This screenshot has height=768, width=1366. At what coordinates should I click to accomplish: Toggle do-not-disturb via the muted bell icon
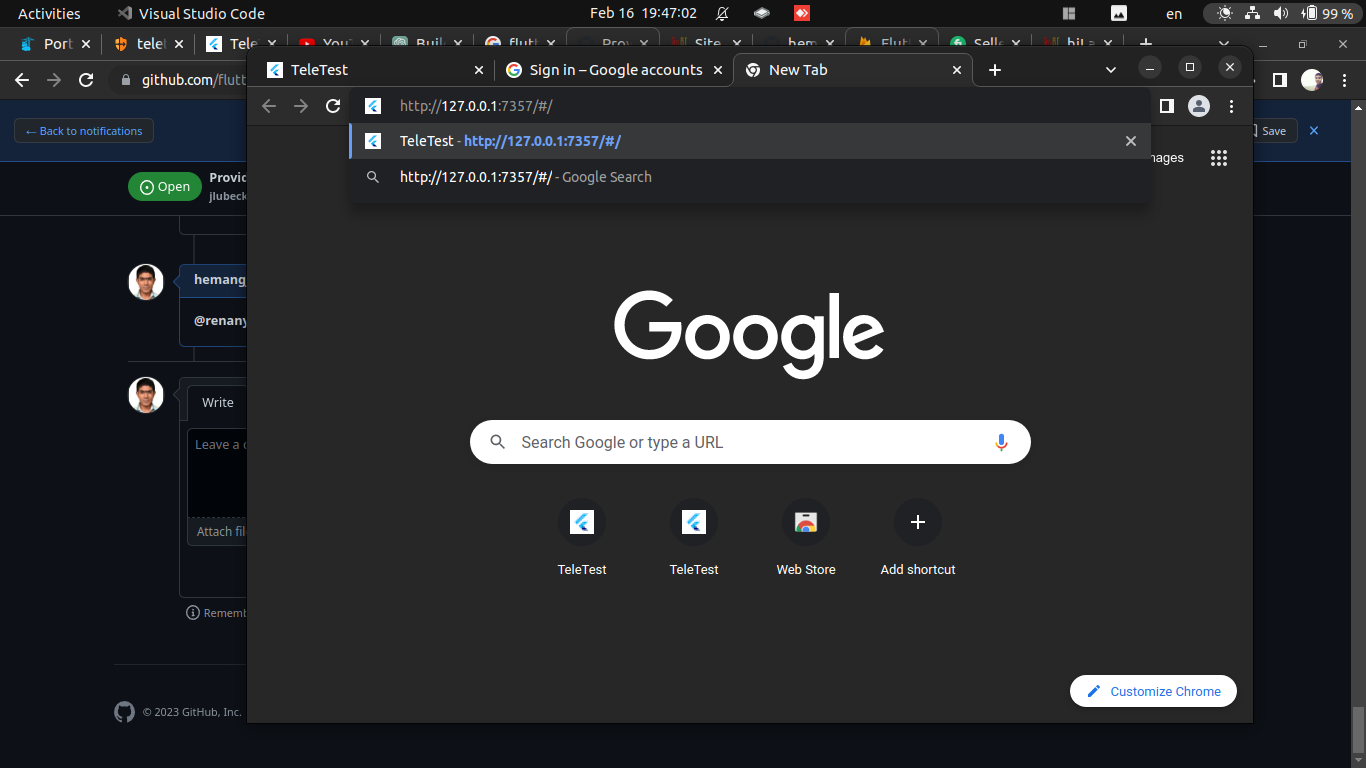tap(721, 13)
